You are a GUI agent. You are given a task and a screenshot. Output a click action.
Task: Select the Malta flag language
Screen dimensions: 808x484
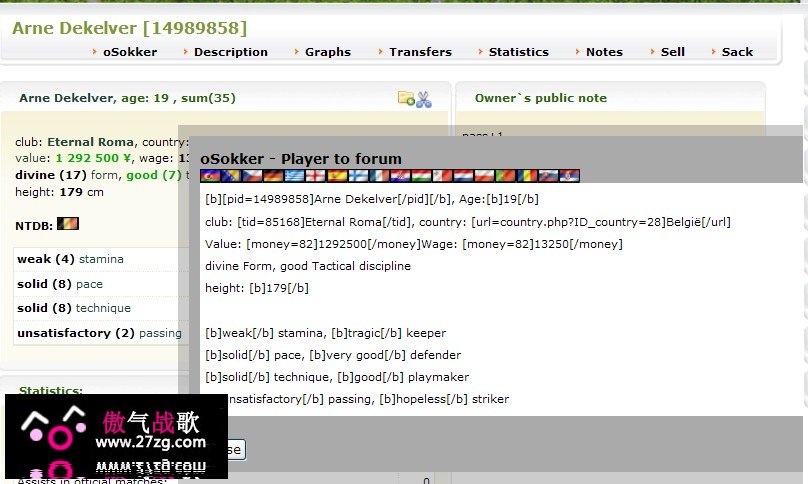tap(443, 176)
